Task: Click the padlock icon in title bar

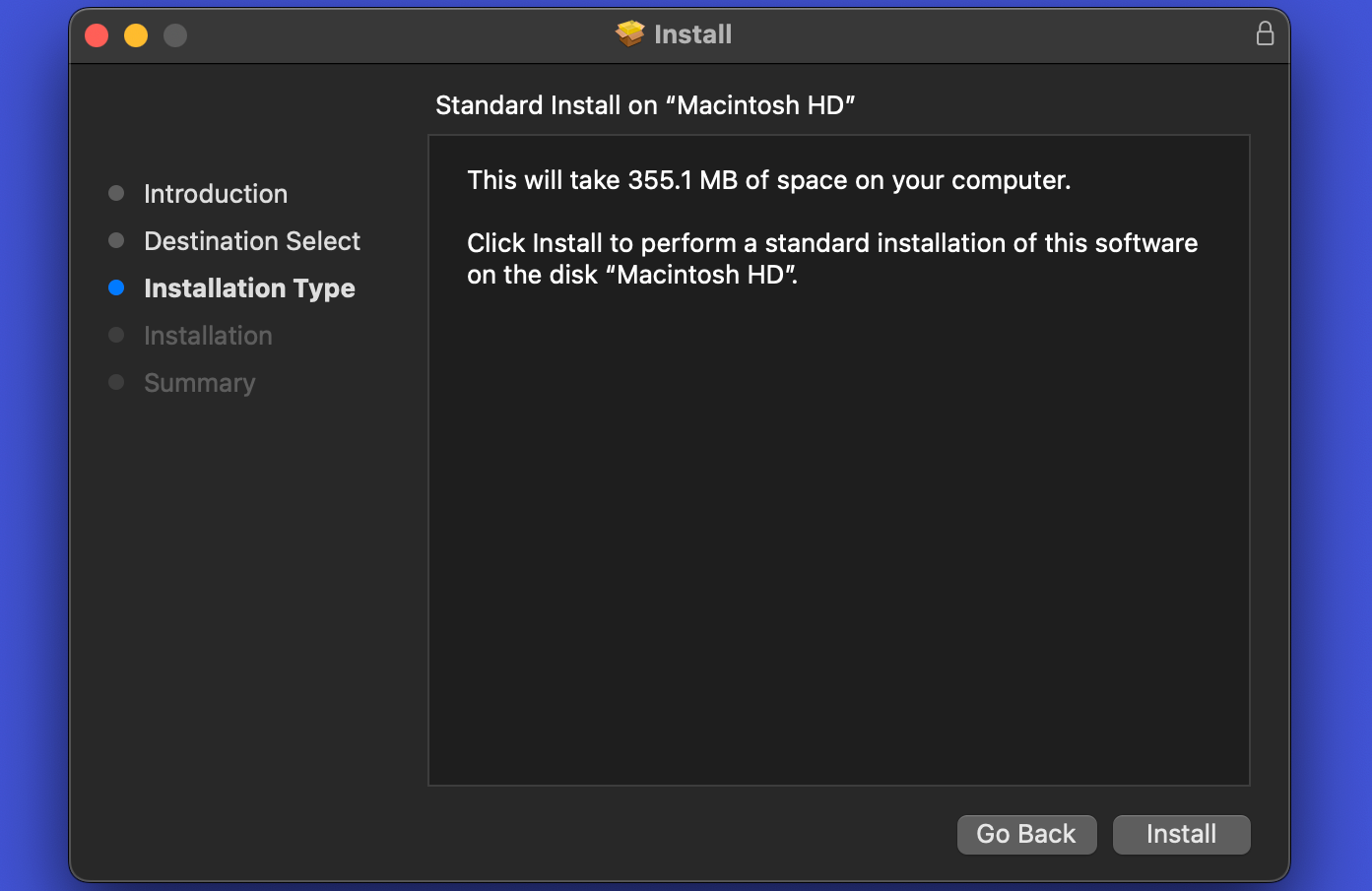Action: [x=1265, y=34]
